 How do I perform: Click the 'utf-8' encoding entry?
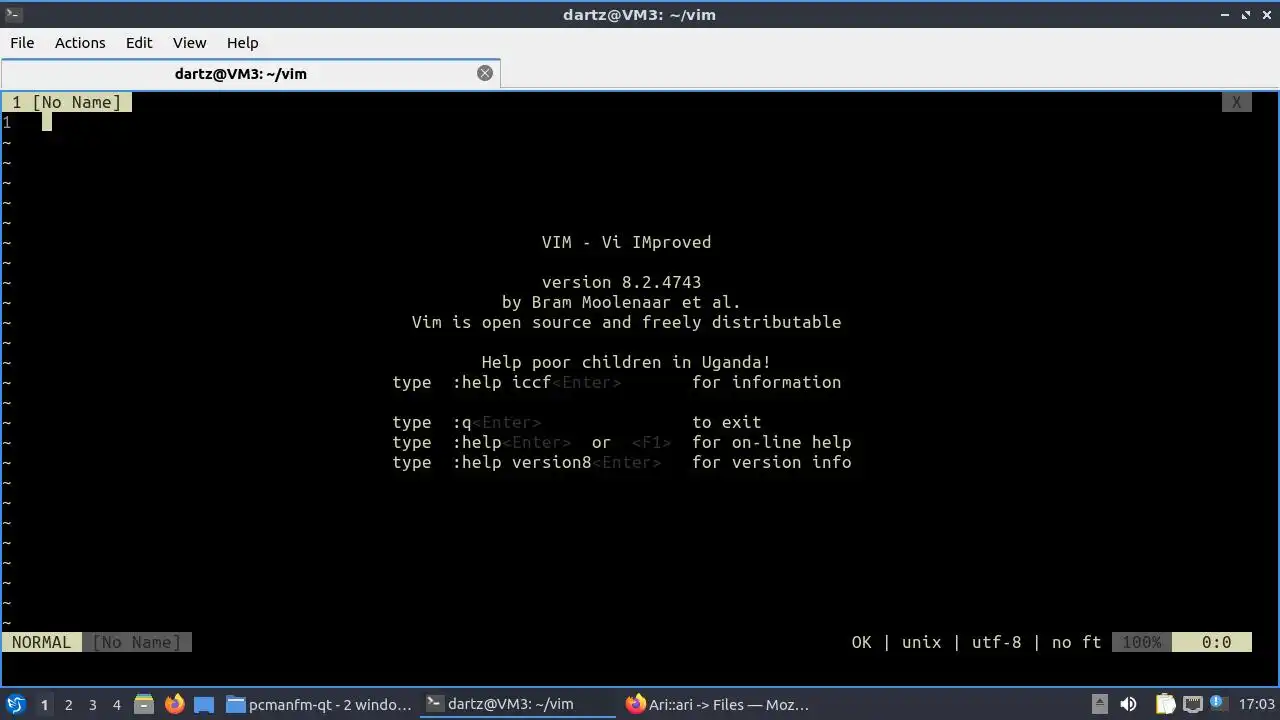(x=996, y=642)
